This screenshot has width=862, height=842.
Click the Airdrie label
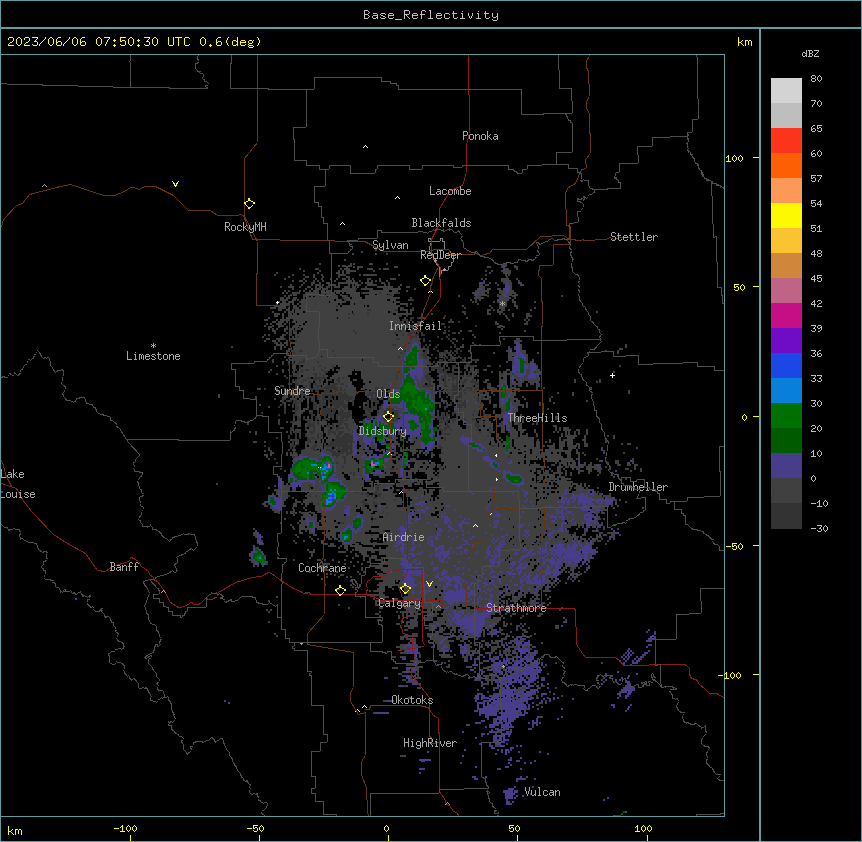404,537
